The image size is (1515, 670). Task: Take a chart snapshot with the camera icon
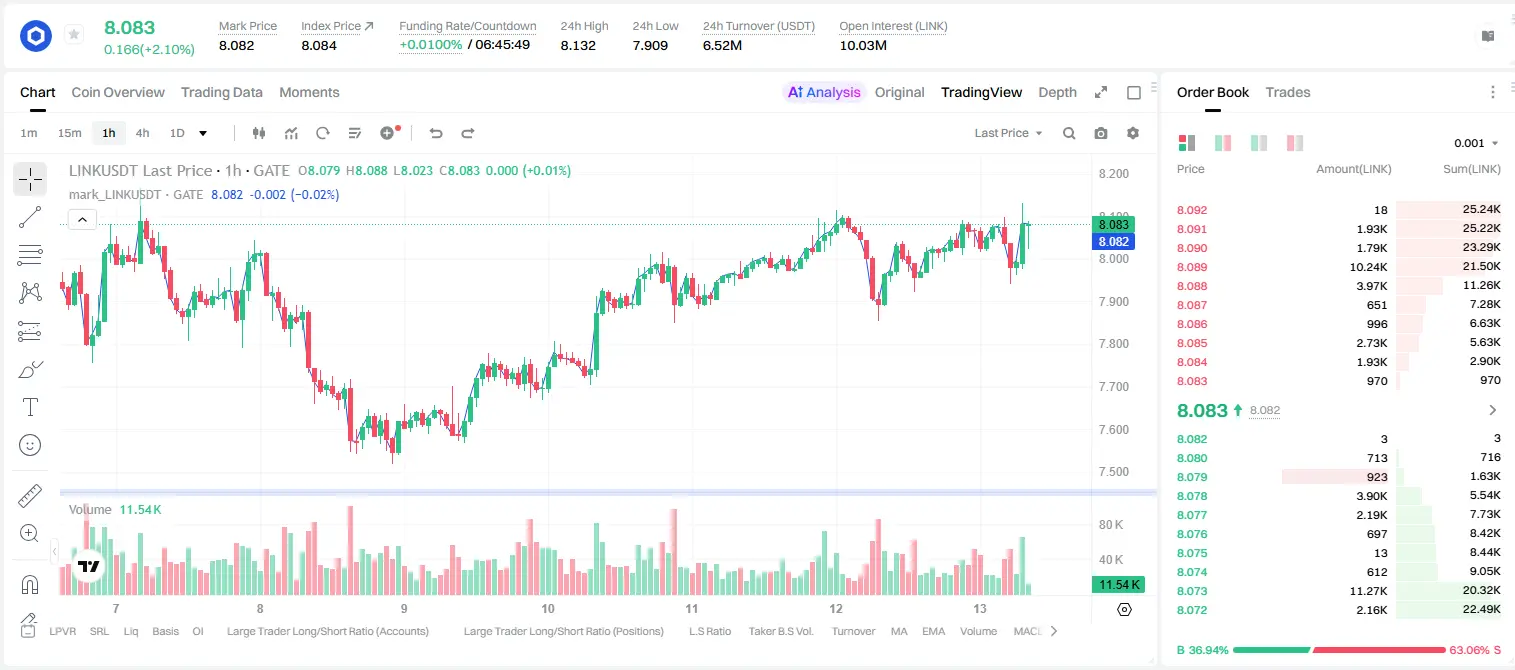(x=1101, y=133)
